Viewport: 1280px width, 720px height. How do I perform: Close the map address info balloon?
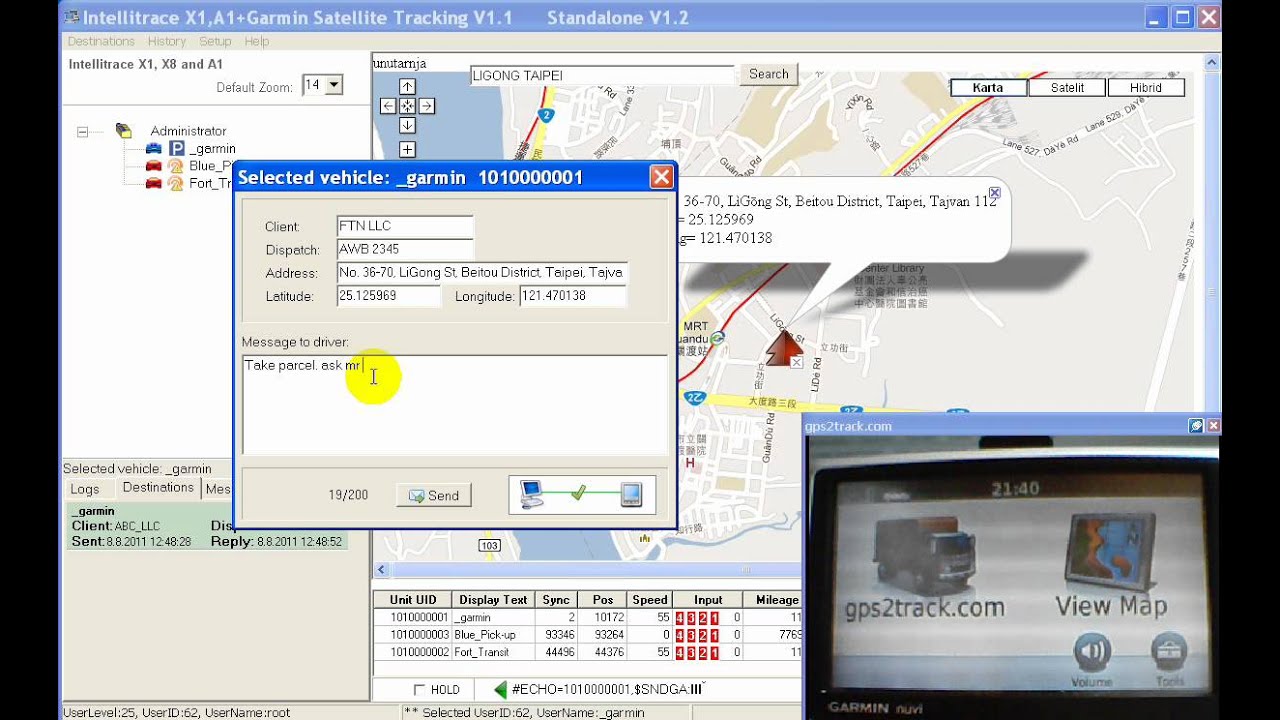pyautogui.click(x=994, y=193)
